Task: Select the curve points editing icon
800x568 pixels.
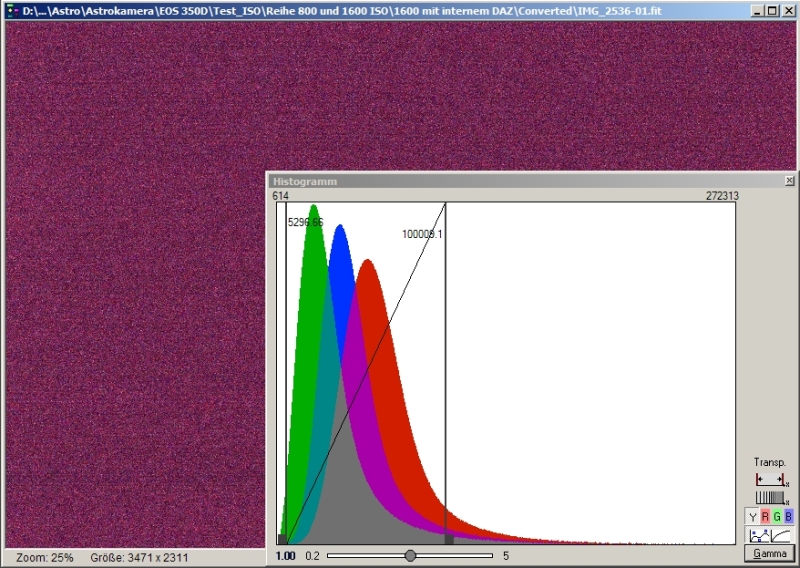Action: point(759,535)
